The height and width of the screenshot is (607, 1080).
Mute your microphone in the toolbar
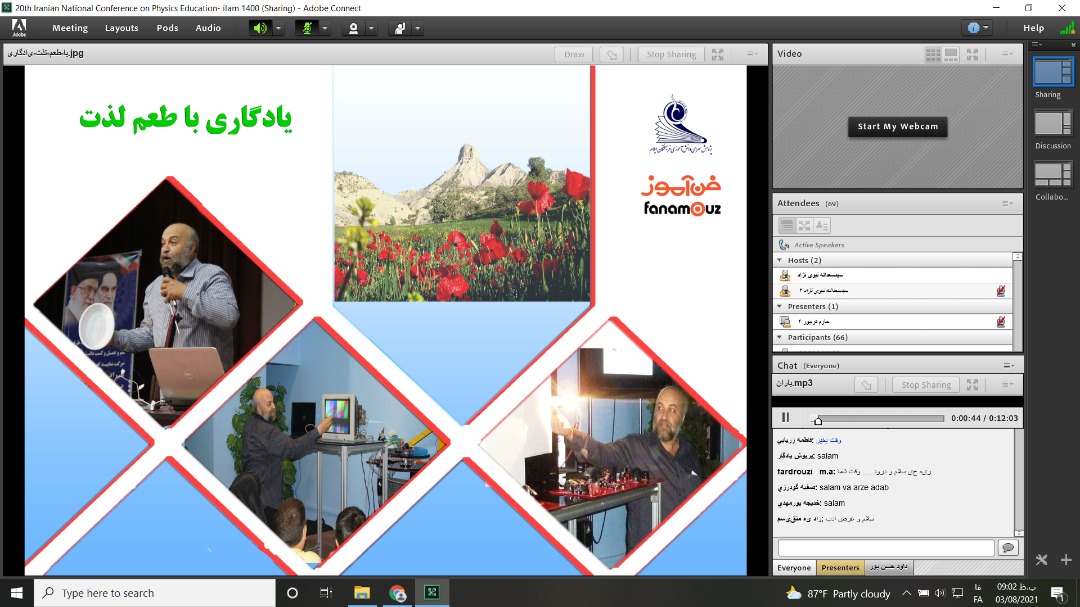click(305, 28)
